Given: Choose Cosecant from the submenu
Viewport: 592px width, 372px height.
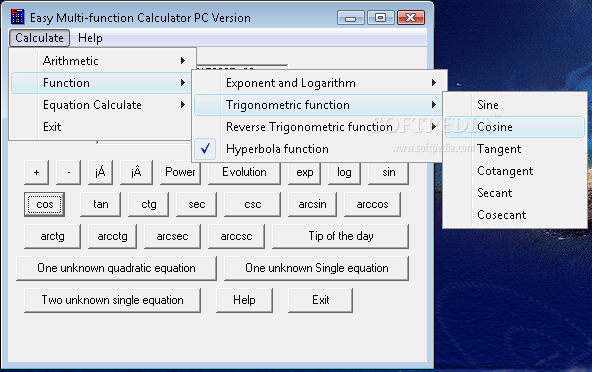Looking at the screenshot, I should coord(515,215).
